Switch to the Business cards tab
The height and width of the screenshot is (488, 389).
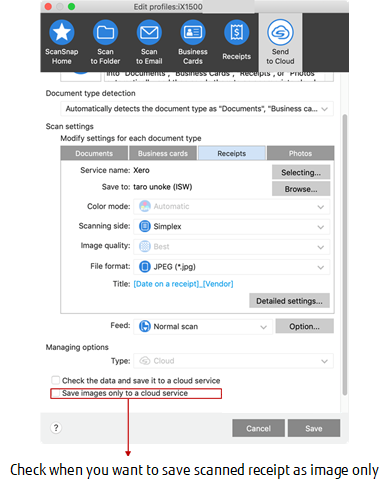click(163, 153)
